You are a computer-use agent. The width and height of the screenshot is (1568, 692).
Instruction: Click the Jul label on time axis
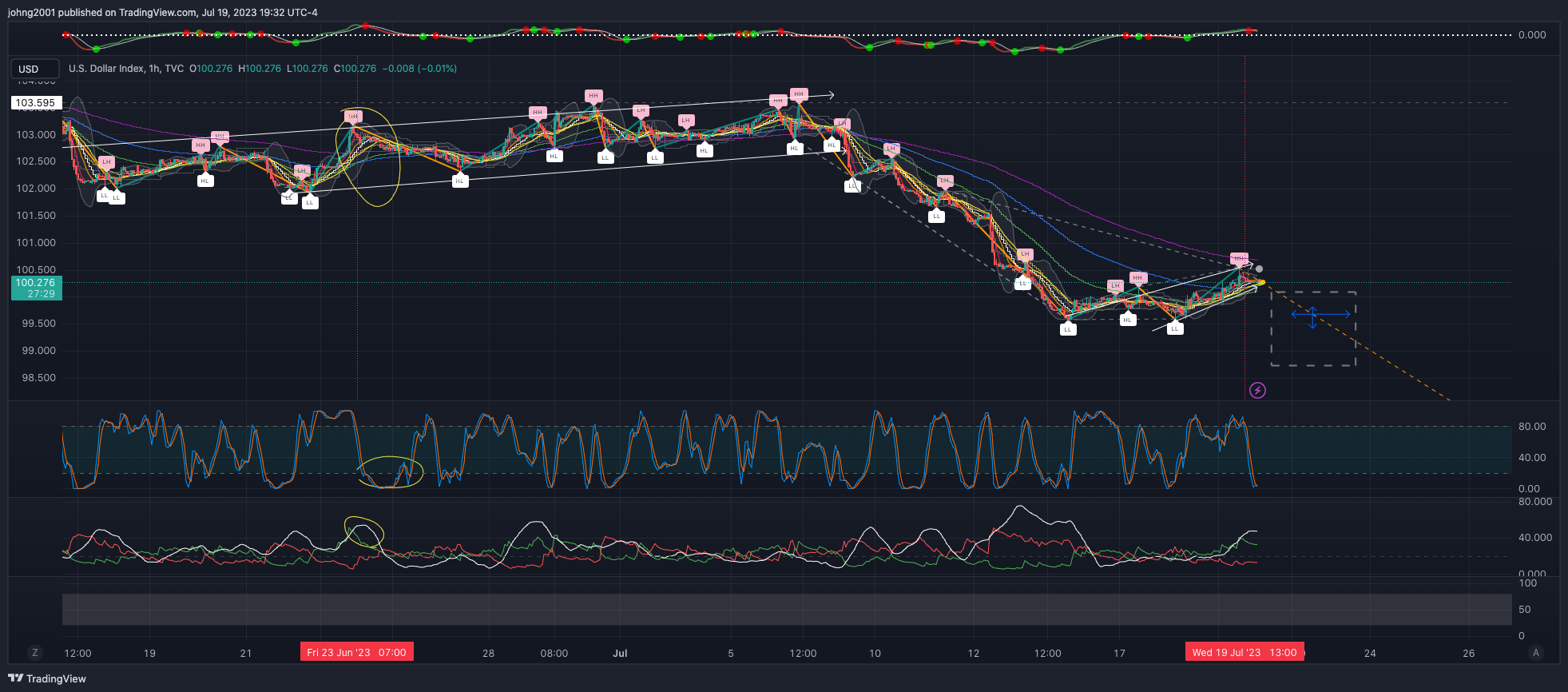620,654
